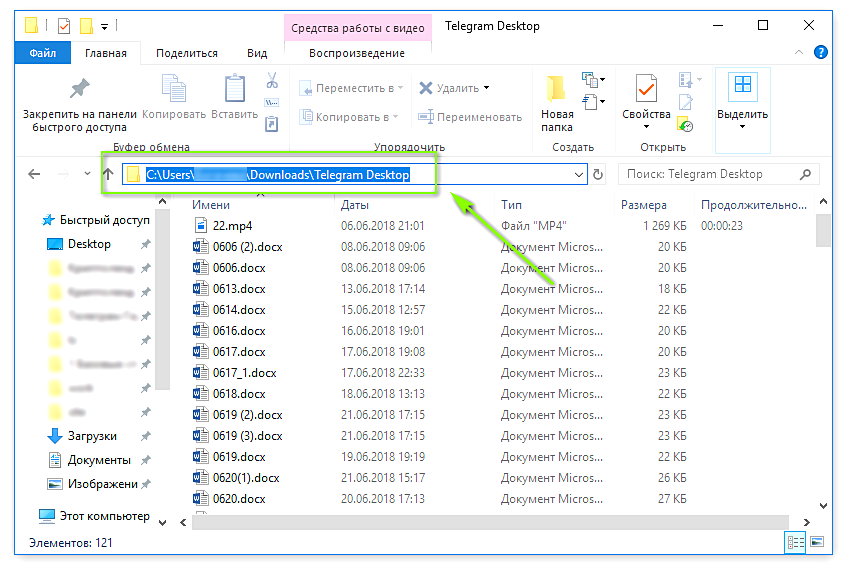Sort by Имени column header
The height and width of the screenshot is (575, 842).
point(210,205)
